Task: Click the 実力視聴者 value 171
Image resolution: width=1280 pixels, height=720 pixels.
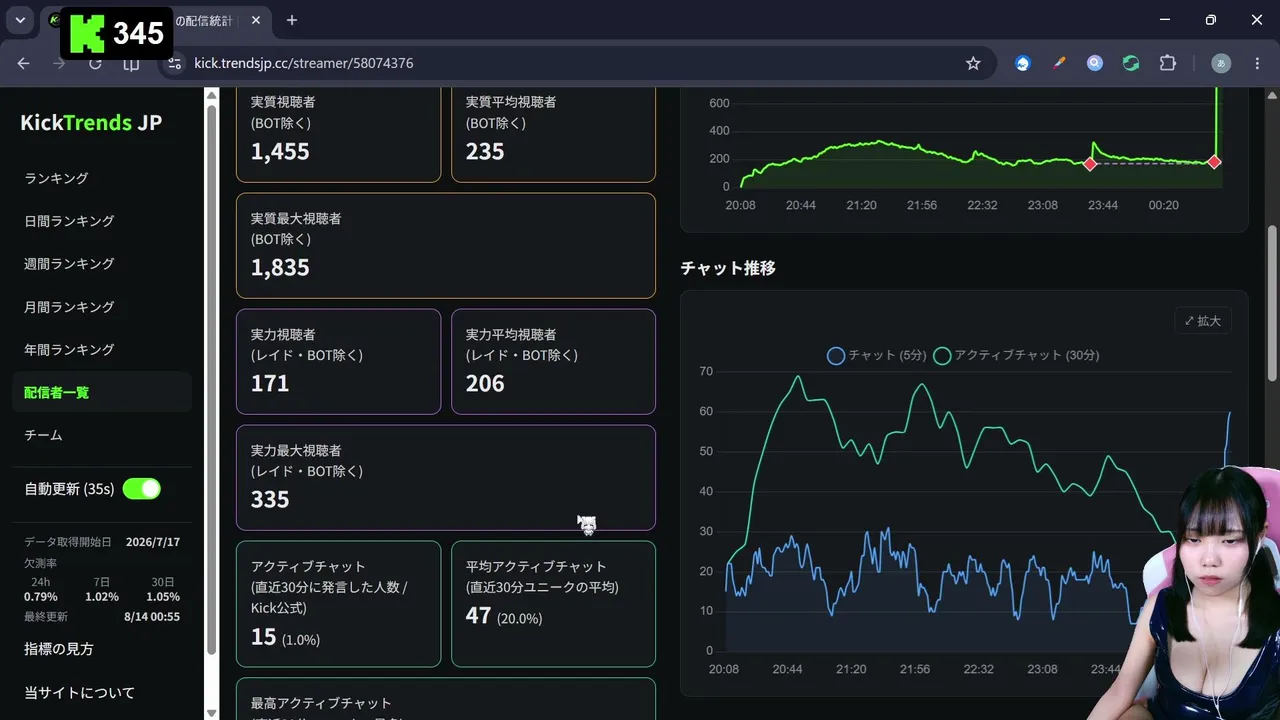Action: (x=270, y=384)
